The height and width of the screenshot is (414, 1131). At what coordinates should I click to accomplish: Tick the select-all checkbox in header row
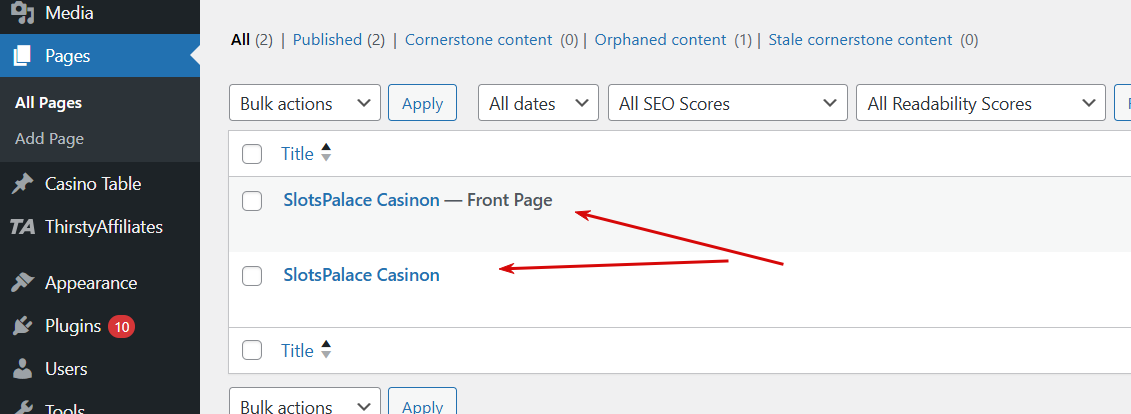pyautogui.click(x=252, y=154)
